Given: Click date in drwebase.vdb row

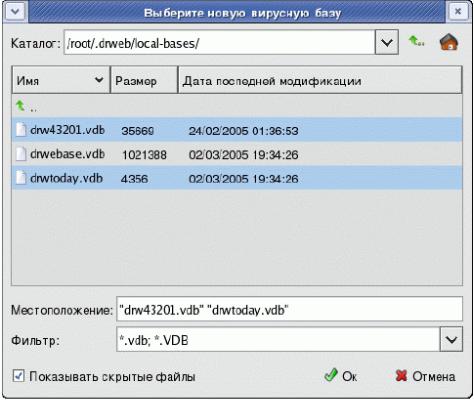Looking at the screenshot, I should tap(243, 155).
